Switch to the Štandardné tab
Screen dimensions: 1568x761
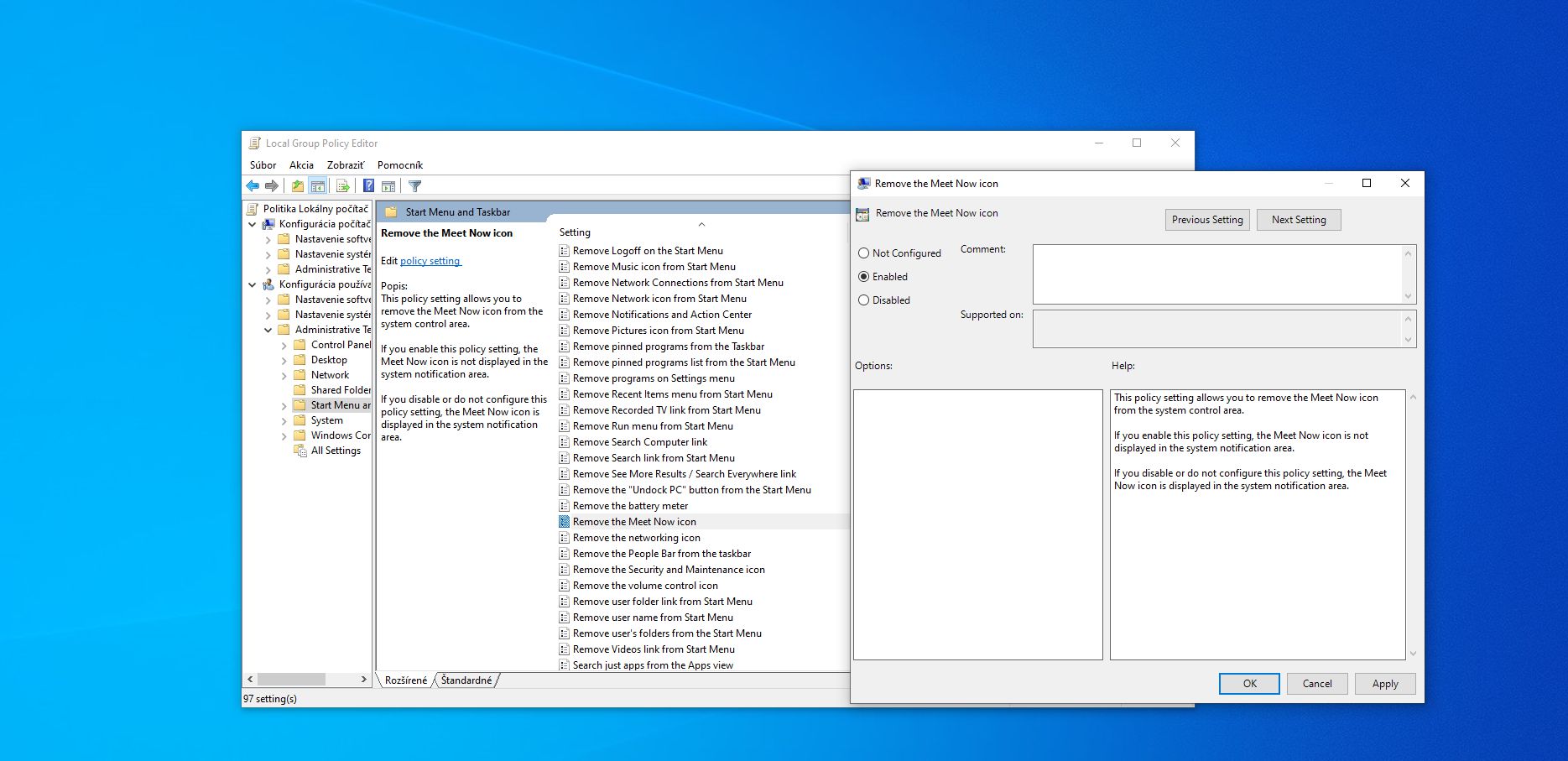(x=466, y=680)
